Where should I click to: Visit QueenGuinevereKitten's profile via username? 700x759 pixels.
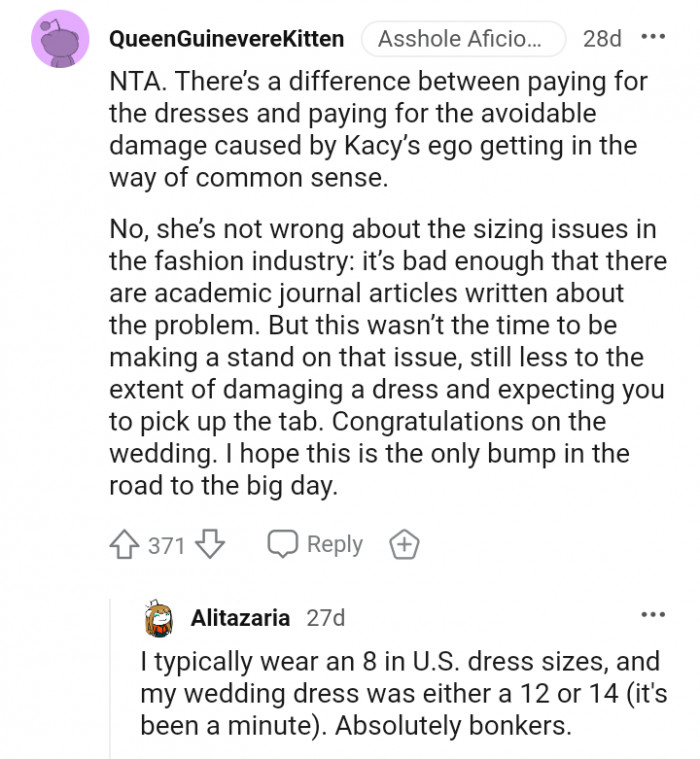click(x=226, y=39)
